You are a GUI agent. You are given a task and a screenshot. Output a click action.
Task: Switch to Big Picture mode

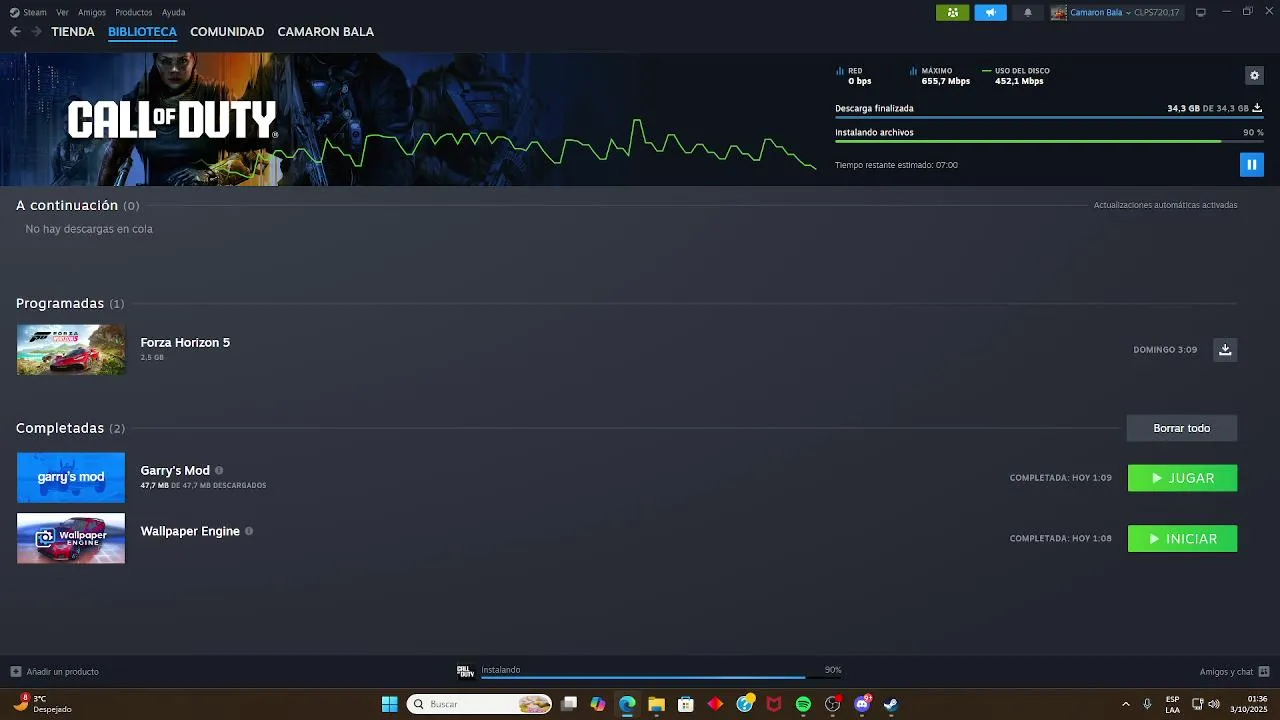[x=1200, y=12]
